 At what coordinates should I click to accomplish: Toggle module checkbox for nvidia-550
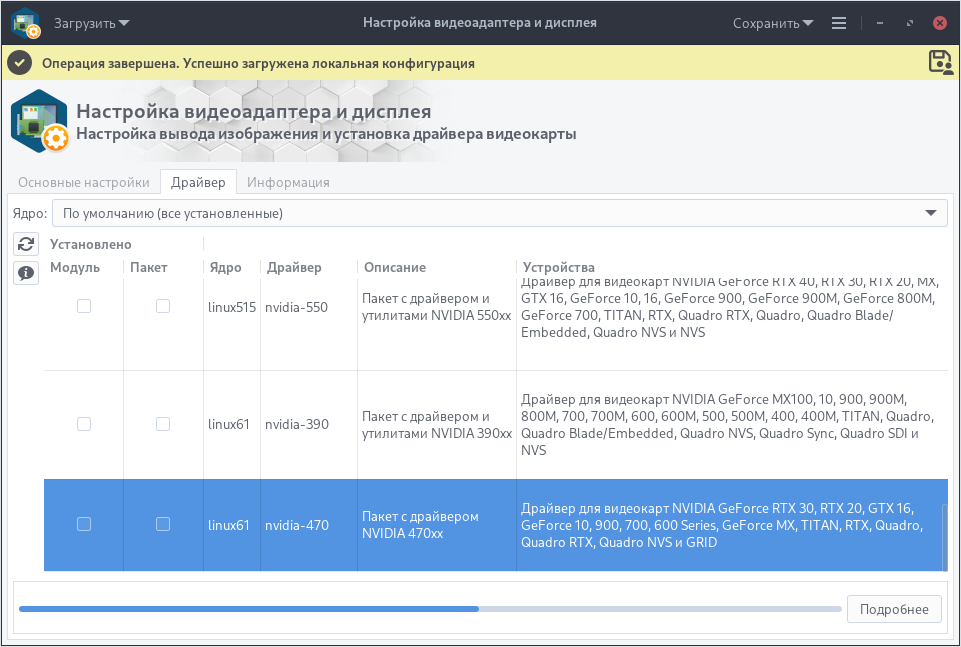84,307
